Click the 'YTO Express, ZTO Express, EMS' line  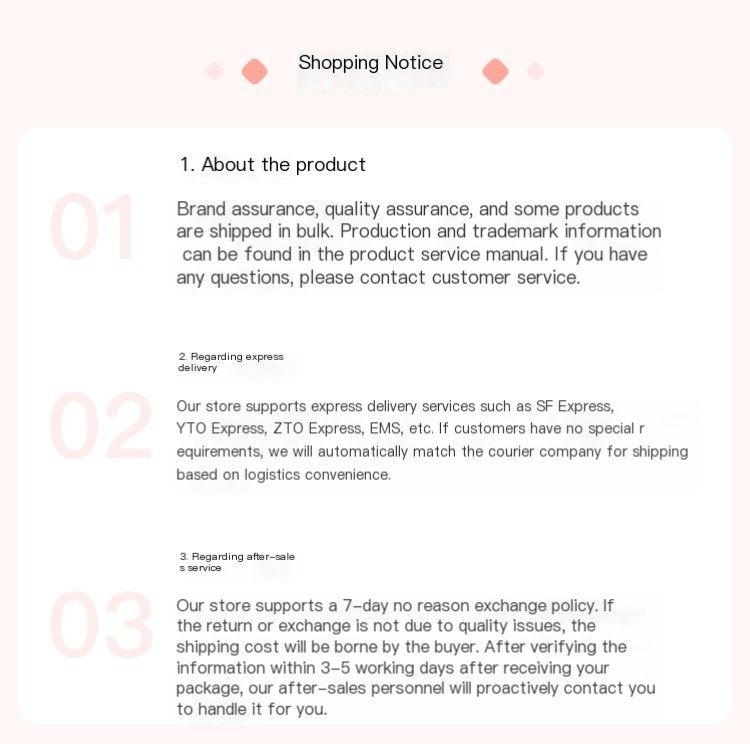(x=410, y=428)
